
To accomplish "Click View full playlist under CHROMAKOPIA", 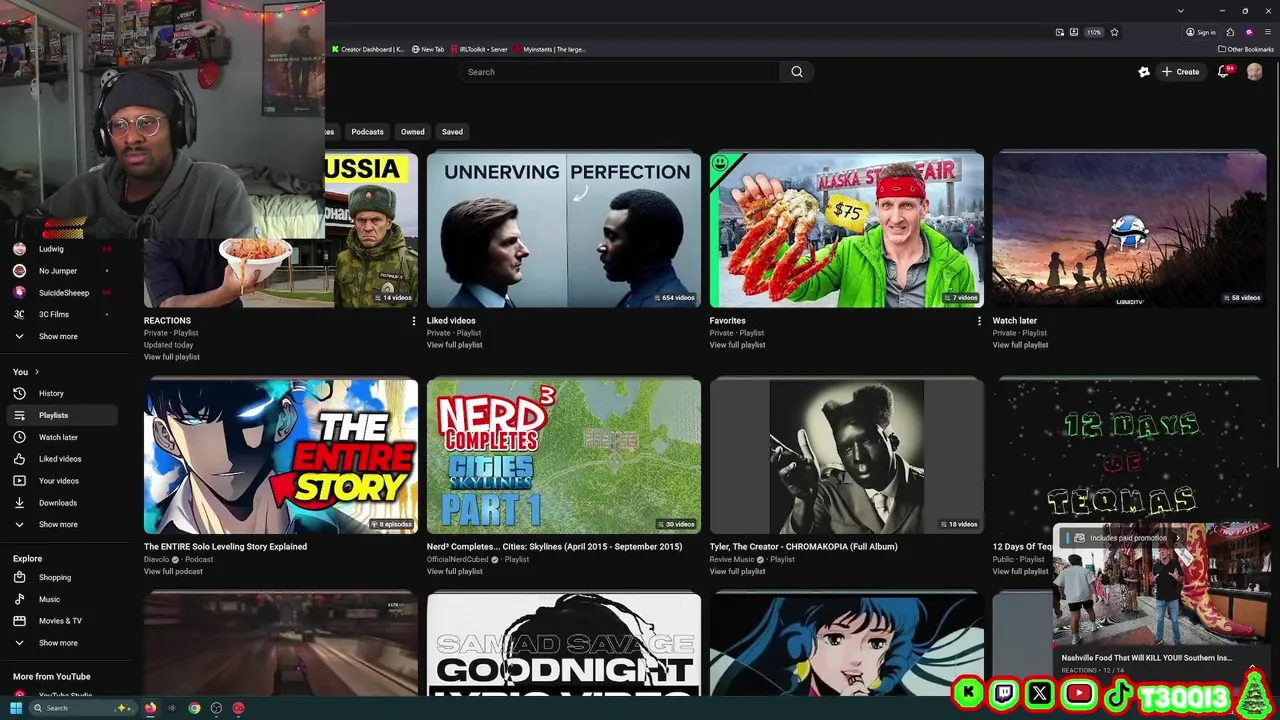I will coord(738,571).
